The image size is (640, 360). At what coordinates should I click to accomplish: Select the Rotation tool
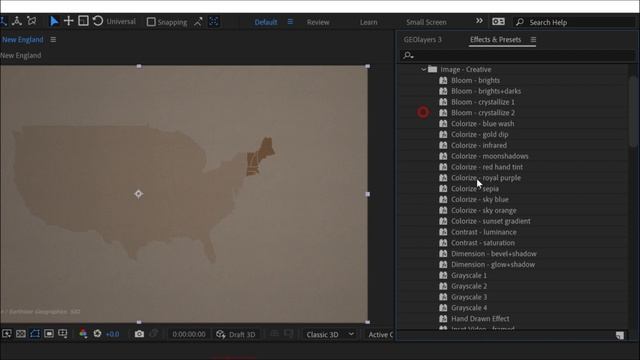click(x=98, y=21)
